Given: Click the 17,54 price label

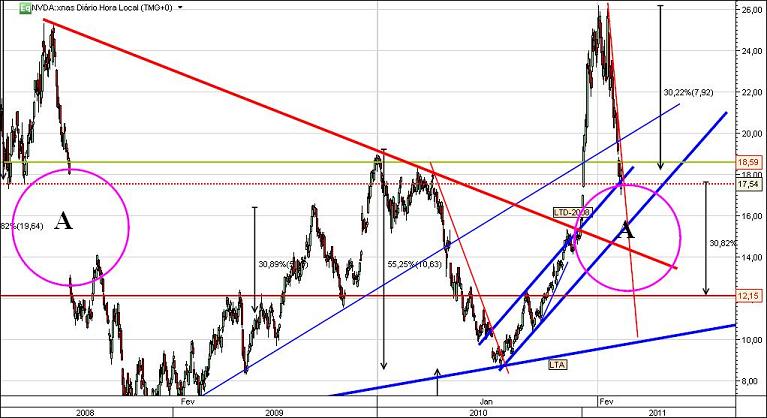Looking at the screenshot, I should (x=749, y=184).
